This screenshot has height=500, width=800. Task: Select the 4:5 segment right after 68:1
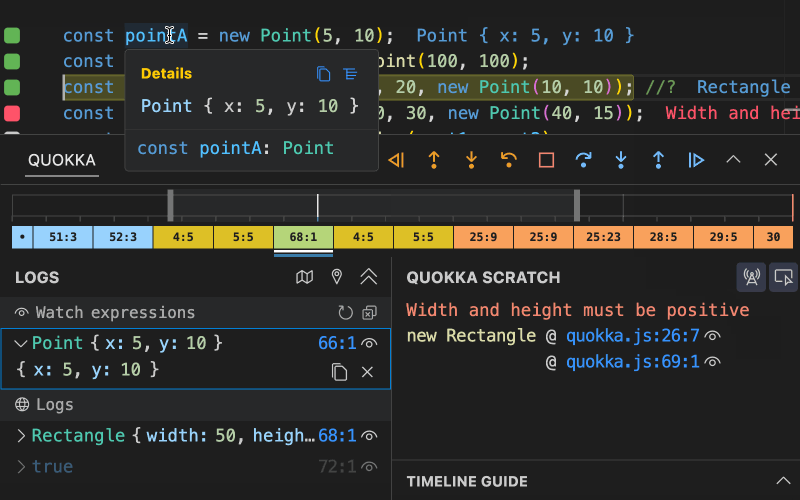click(x=363, y=237)
